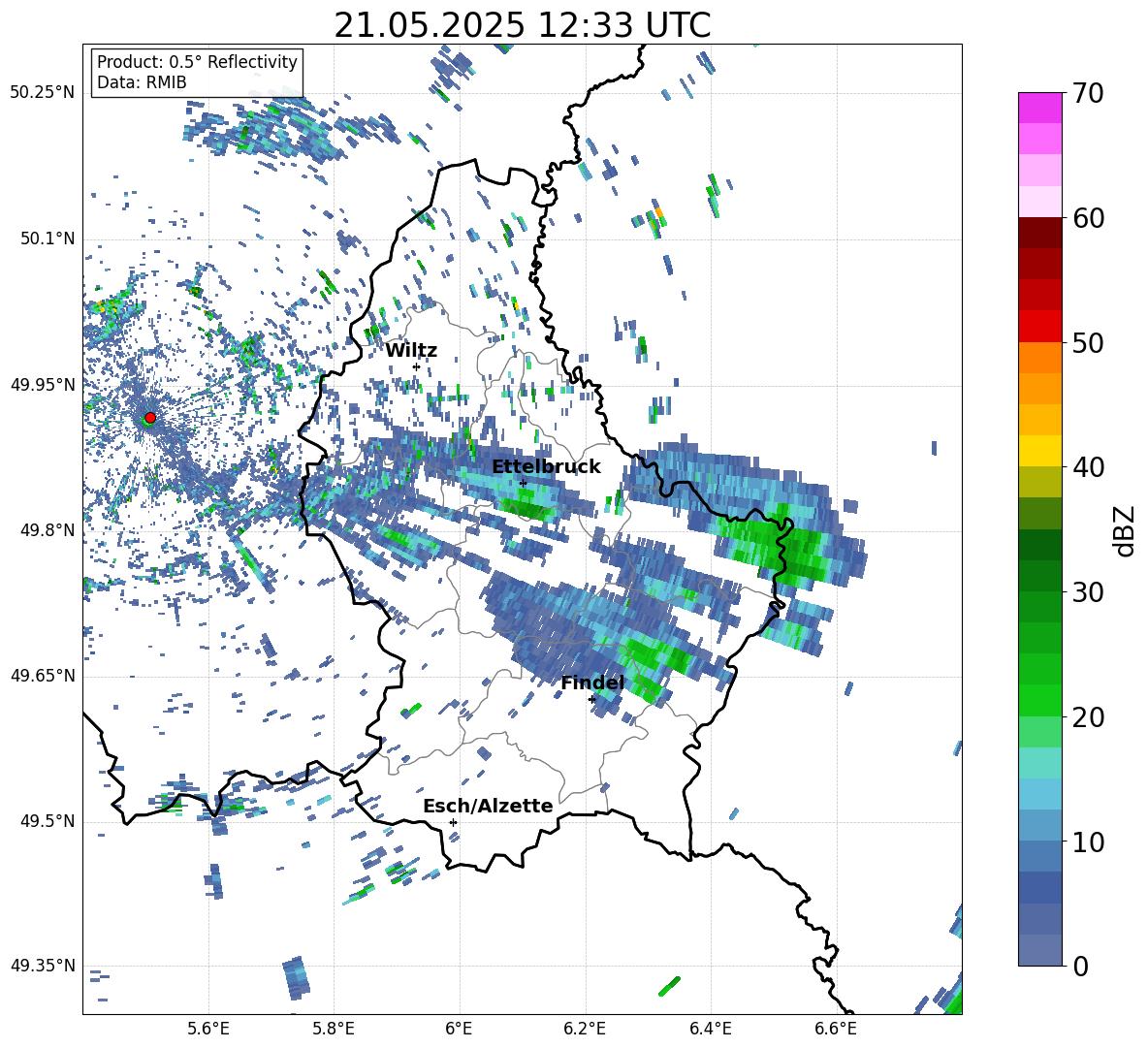The width and height of the screenshot is (1148, 1048).
Task: Click the red radar site marker
Action: (x=150, y=418)
